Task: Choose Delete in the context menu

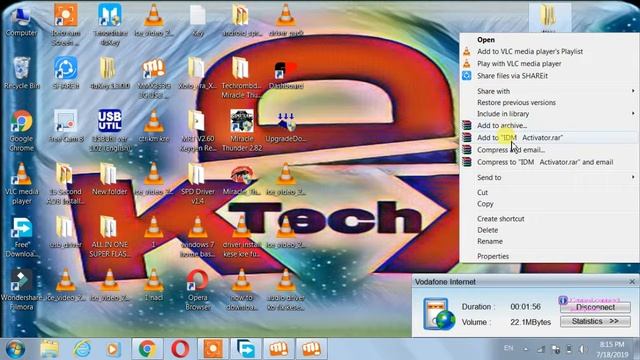Action: point(487,230)
